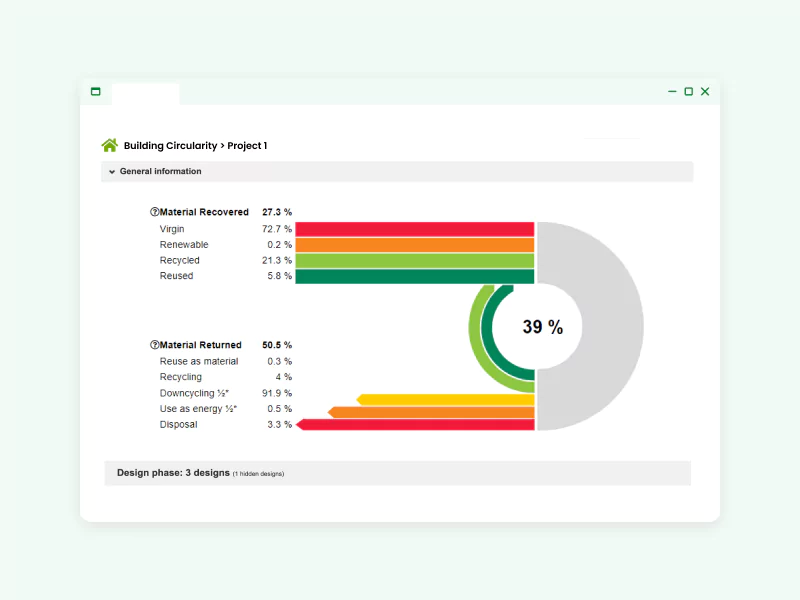Click the home icon in the breadcrumb

109,144
